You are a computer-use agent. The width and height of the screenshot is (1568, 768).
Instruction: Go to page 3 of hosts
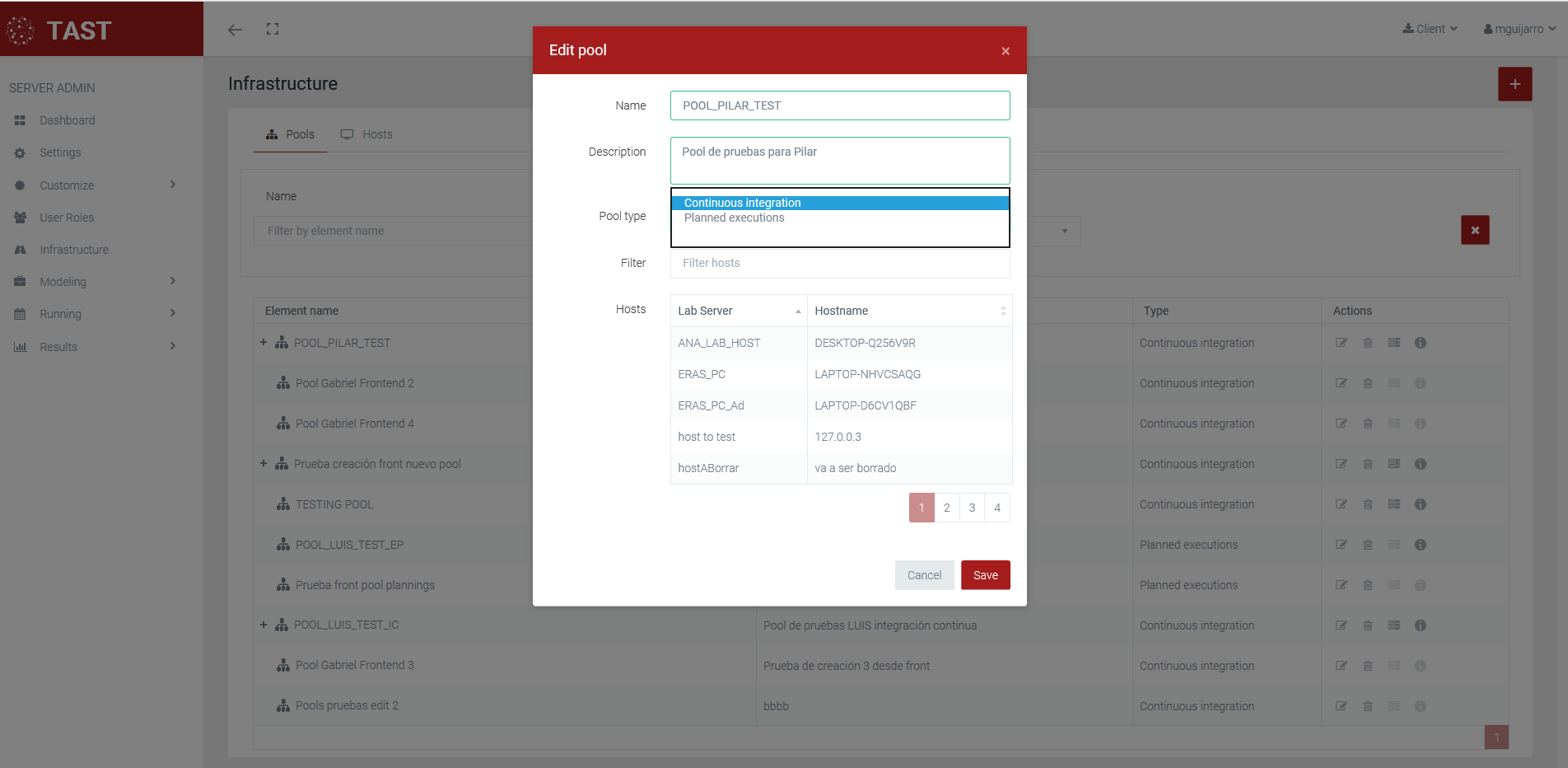tap(972, 508)
